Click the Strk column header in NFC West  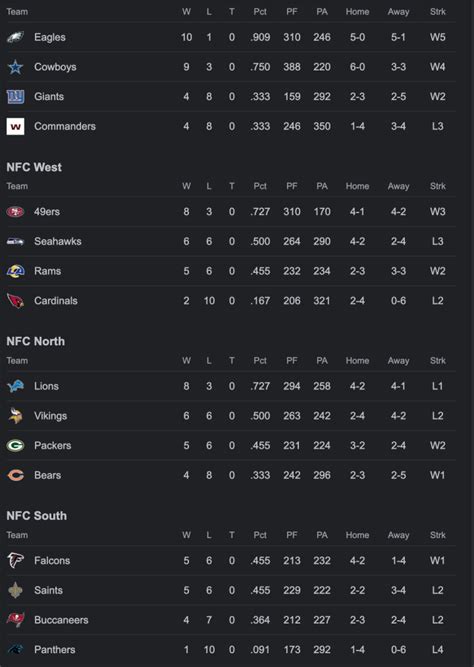point(437,186)
